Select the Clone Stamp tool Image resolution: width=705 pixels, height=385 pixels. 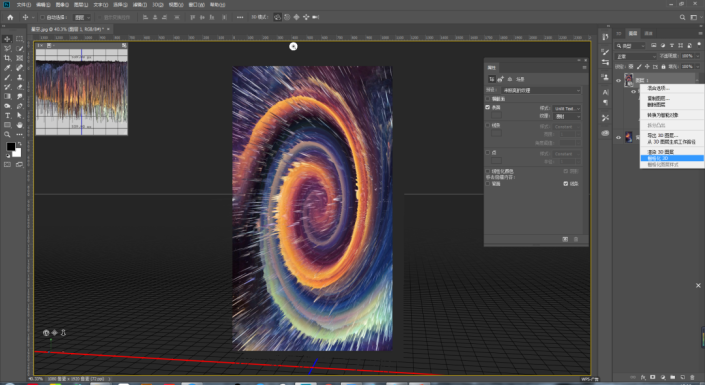tap(20, 77)
